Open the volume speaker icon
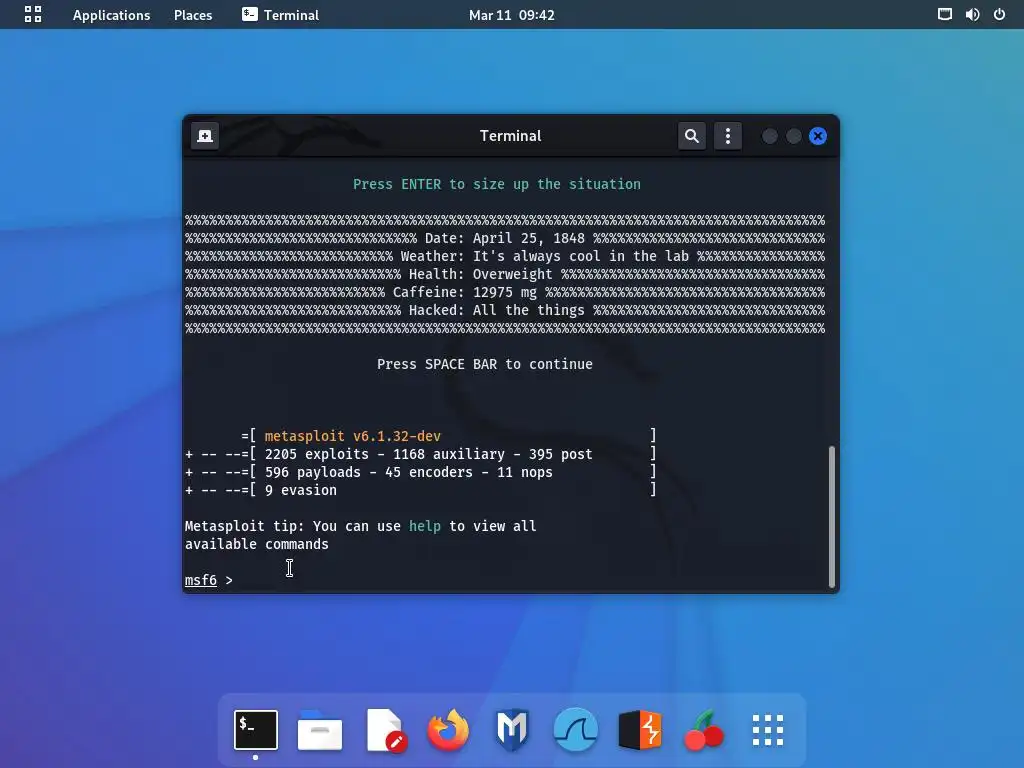Viewport: 1024px width, 768px height. [x=972, y=14]
